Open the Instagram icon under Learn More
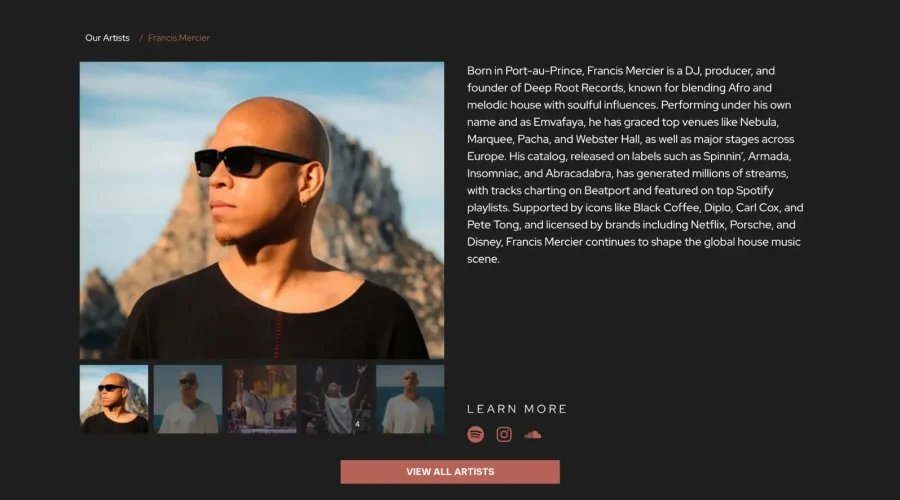The height and width of the screenshot is (500, 900). coord(504,435)
